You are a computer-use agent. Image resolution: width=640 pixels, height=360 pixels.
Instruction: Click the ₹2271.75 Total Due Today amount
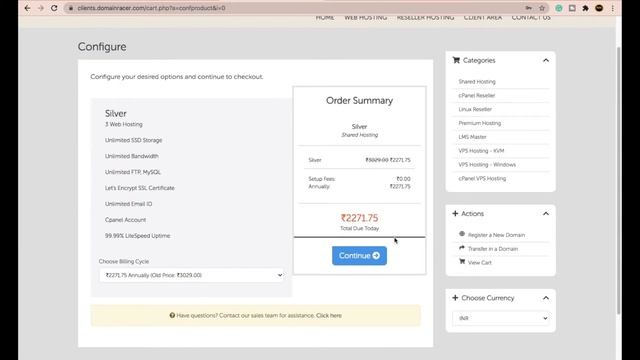pyautogui.click(x=359, y=218)
